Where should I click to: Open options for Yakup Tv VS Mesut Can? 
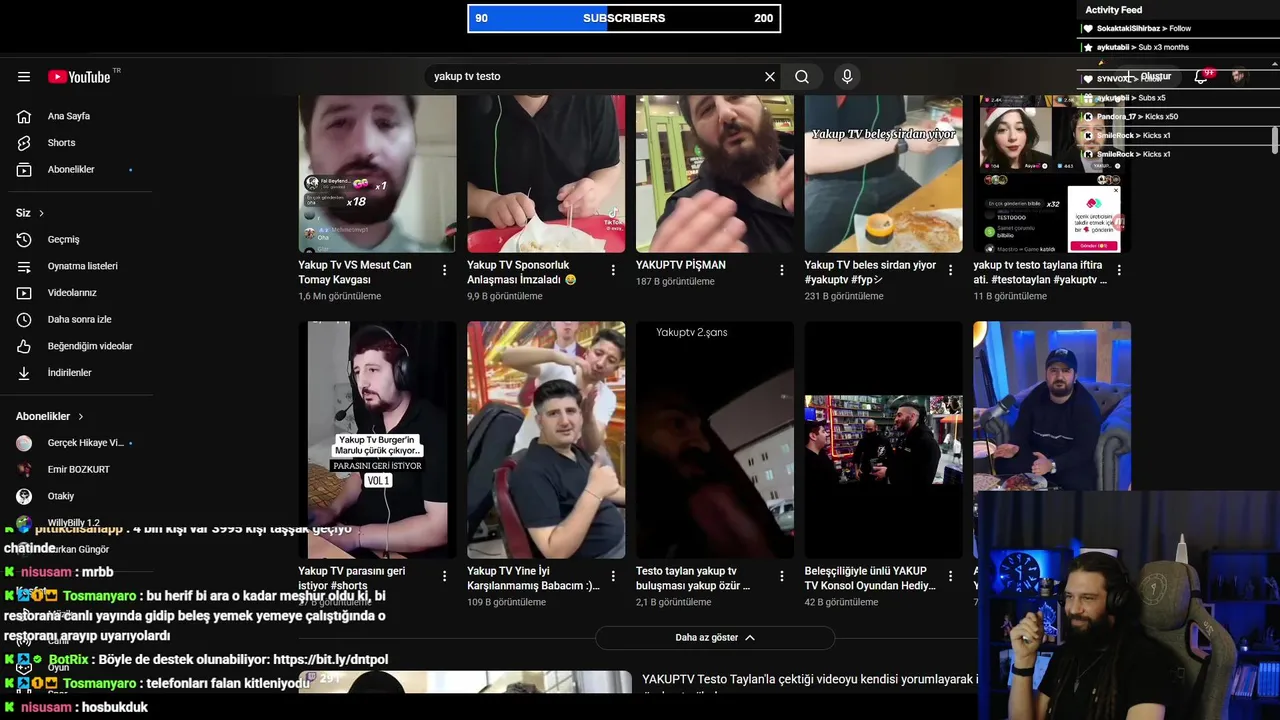tap(445, 270)
